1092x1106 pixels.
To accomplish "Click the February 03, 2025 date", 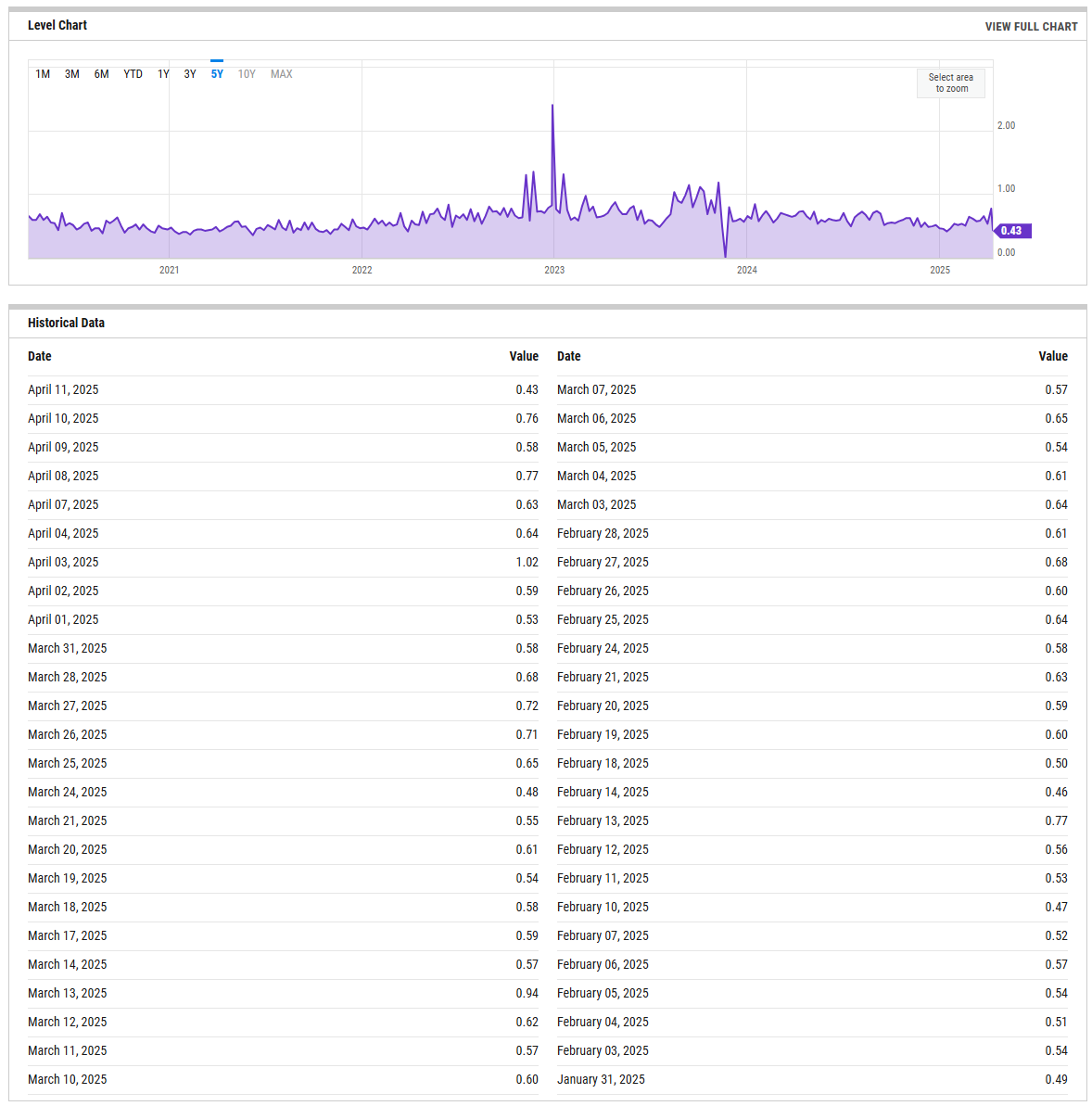I will pyautogui.click(x=603, y=1051).
